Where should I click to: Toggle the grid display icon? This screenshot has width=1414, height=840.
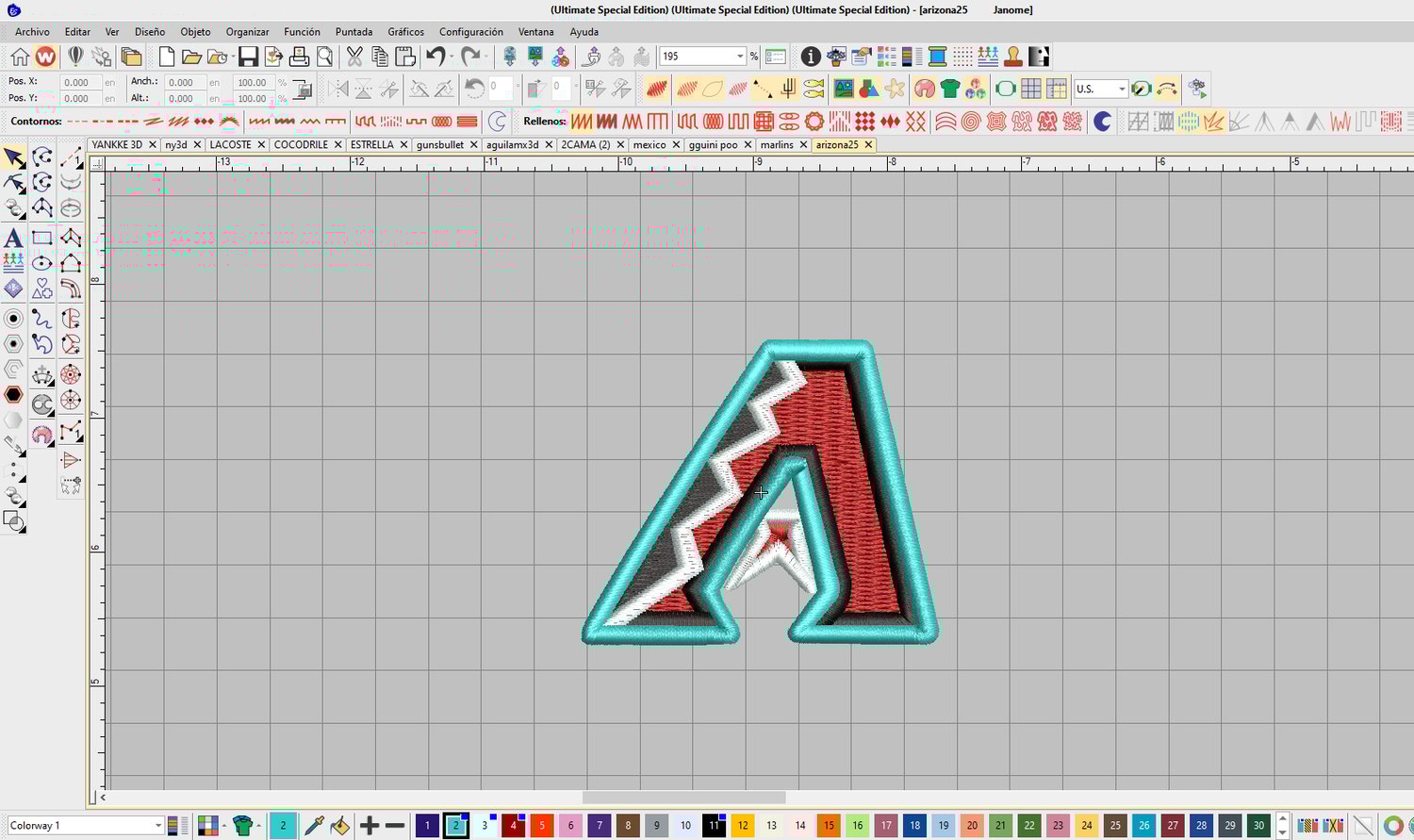[x=1031, y=89]
